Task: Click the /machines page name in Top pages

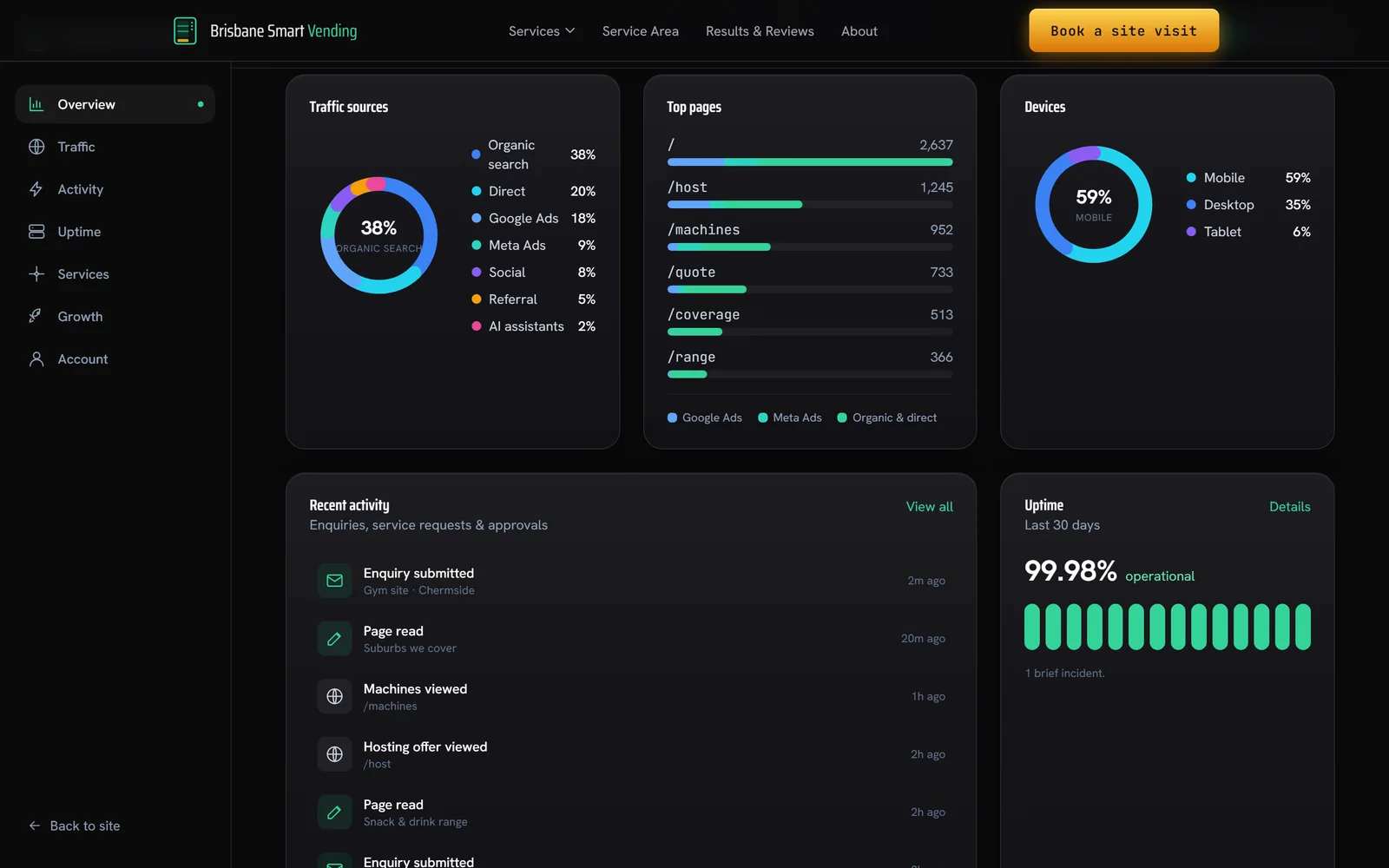Action: [x=704, y=230]
